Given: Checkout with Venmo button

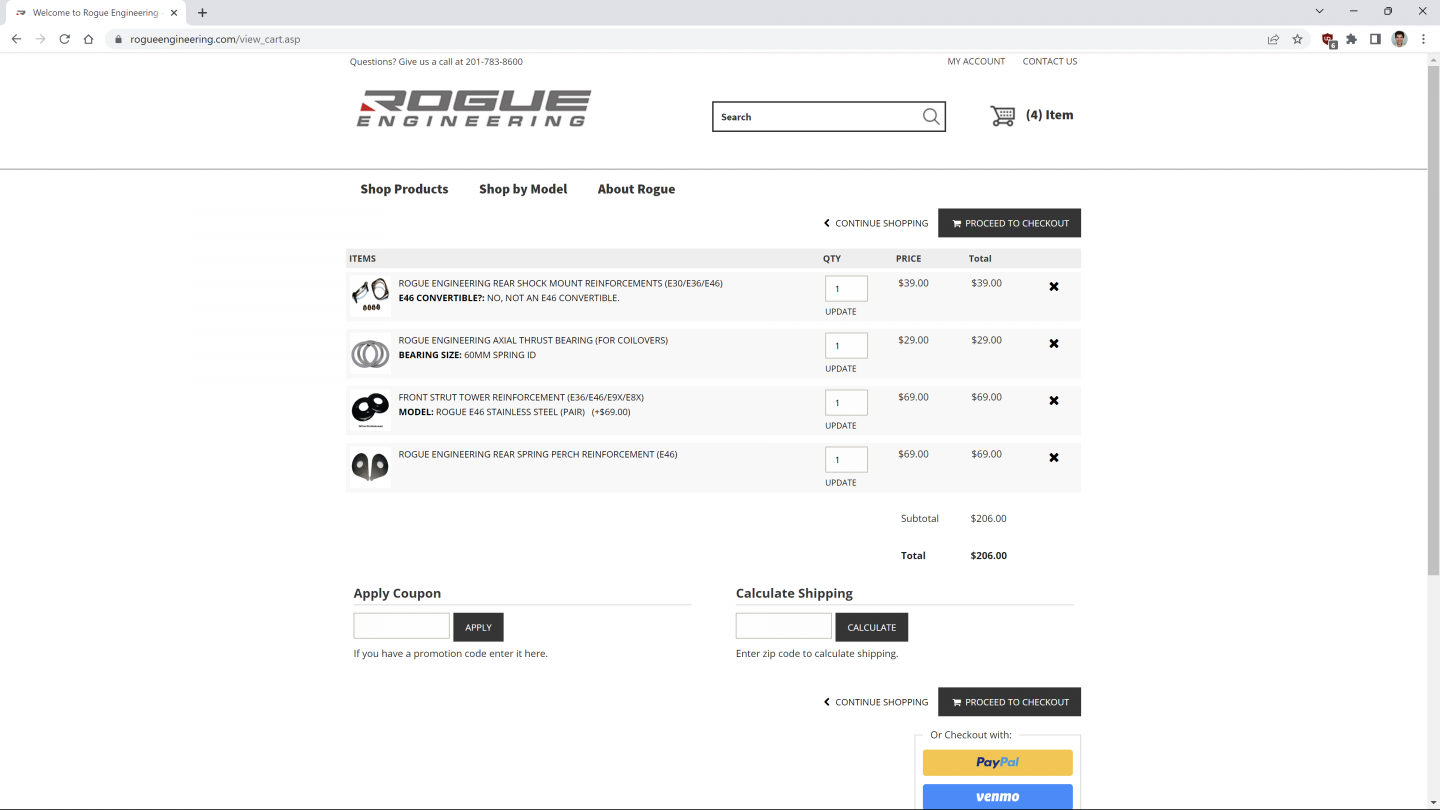Looking at the screenshot, I should coord(997,797).
